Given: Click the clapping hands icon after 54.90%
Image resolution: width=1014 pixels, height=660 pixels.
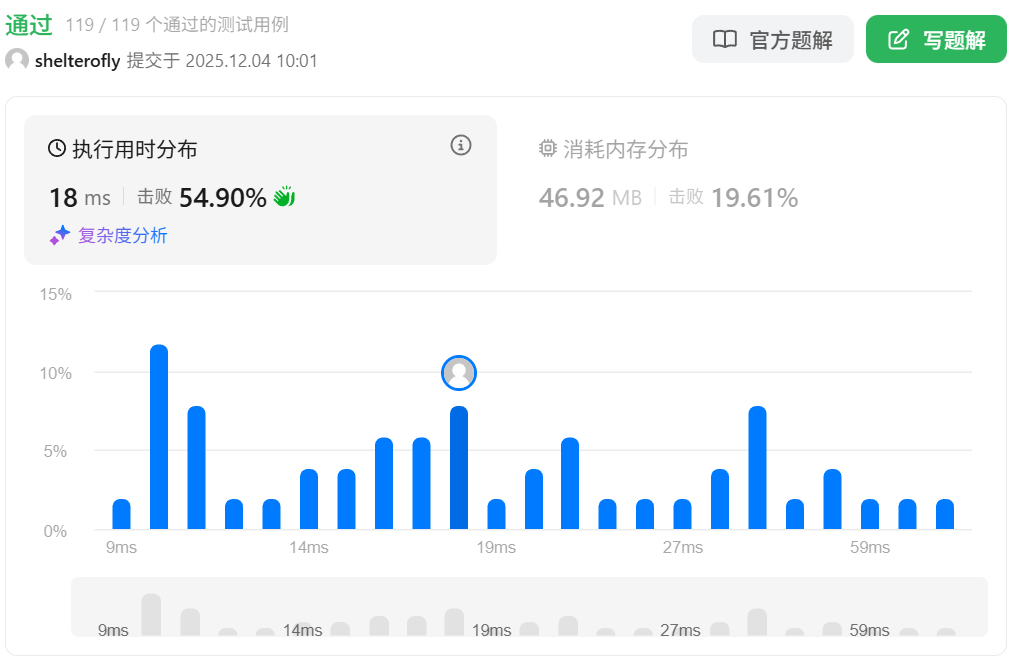Looking at the screenshot, I should click(285, 197).
